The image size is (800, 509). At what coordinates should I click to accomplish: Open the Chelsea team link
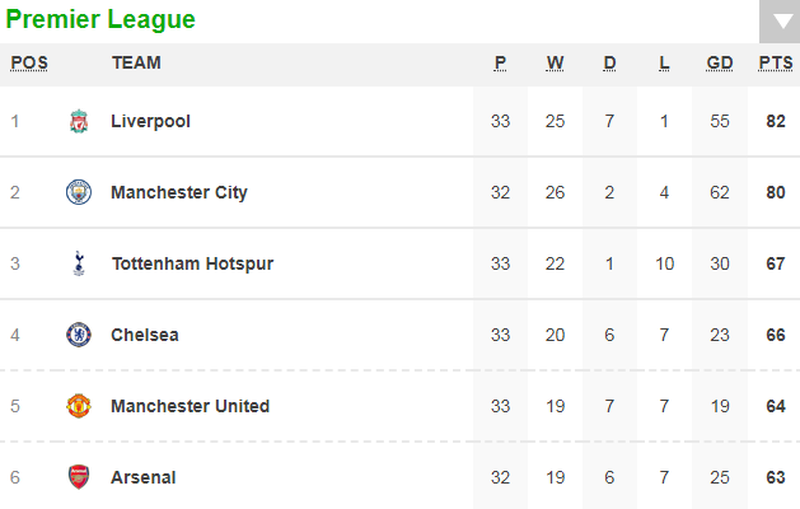(145, 335)
